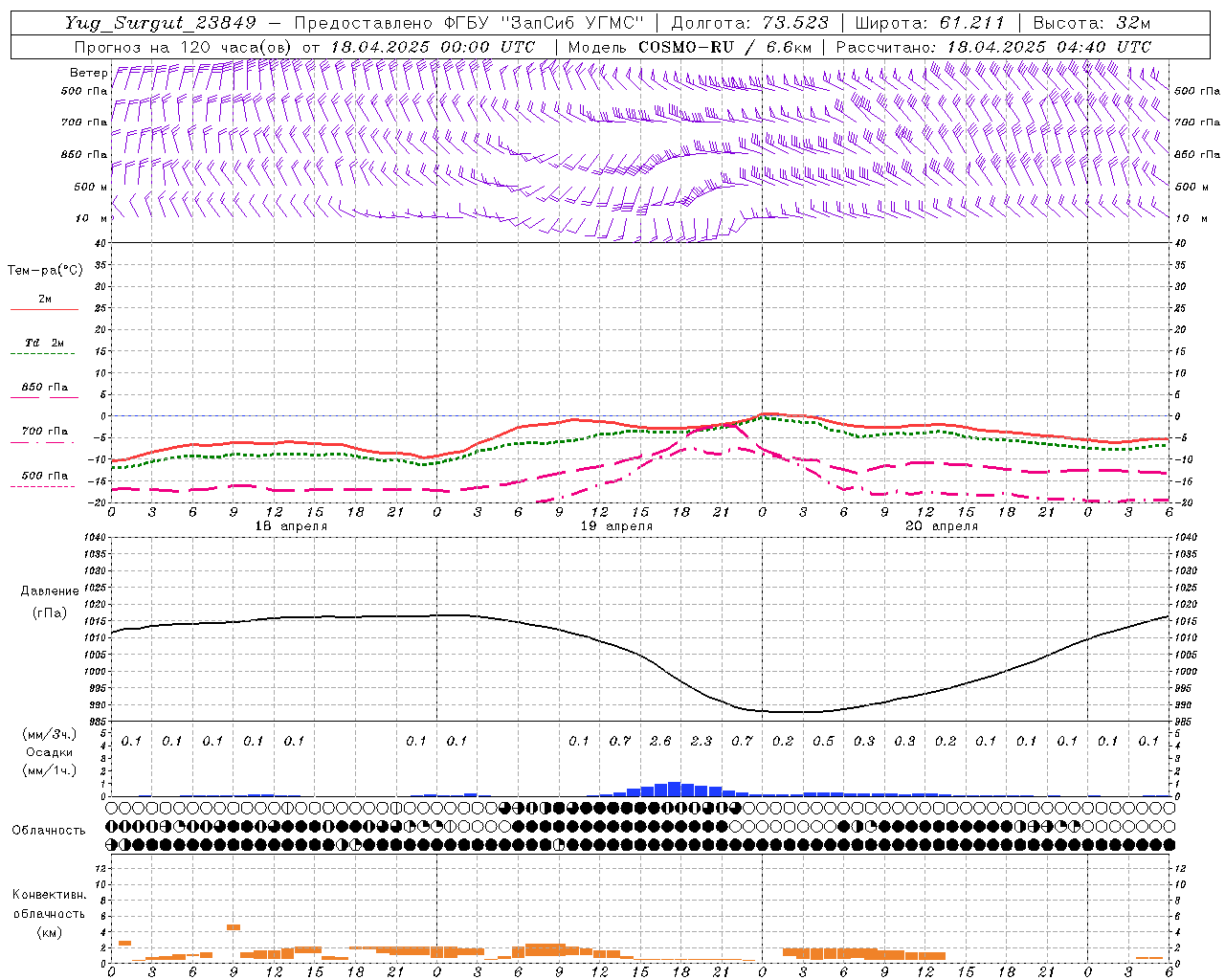Click the 2.3 three-hour precipitation value

tap(702, 741)
